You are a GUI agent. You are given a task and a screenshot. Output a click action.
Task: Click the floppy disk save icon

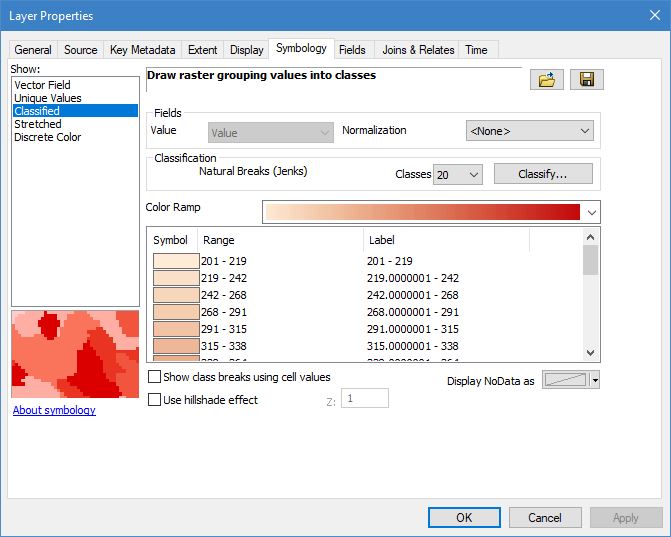pyautogui.click(x=587, y=80)
